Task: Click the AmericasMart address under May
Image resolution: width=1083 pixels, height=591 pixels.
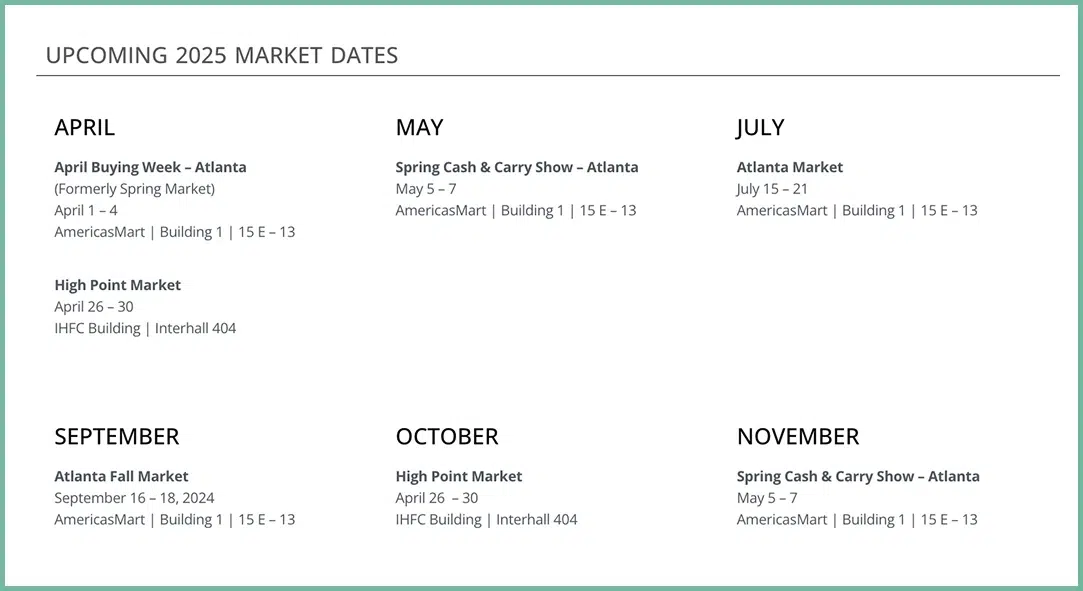Action: (x=515, y=210)
